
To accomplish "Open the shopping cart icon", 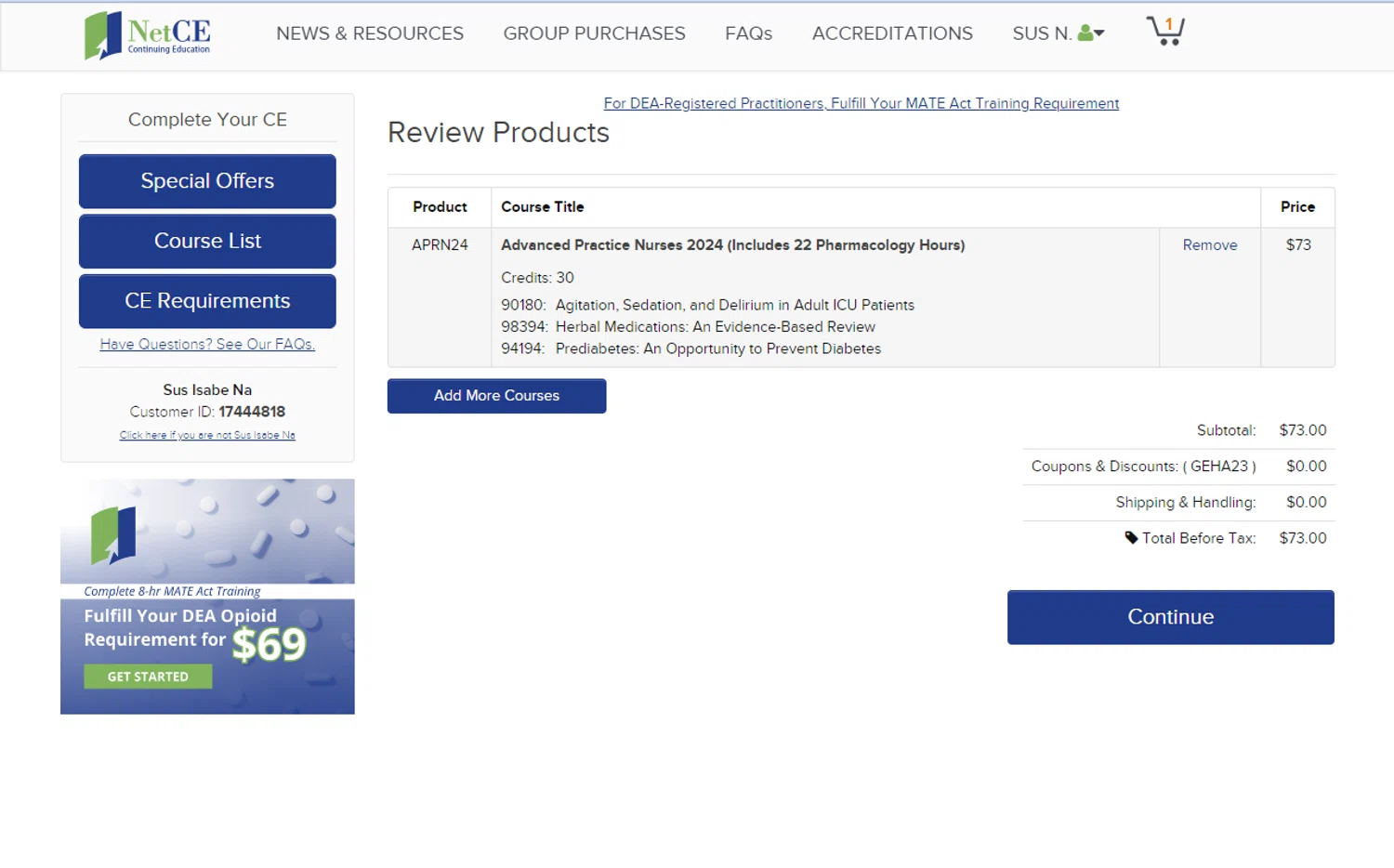I will click(x=1165, y=32).
